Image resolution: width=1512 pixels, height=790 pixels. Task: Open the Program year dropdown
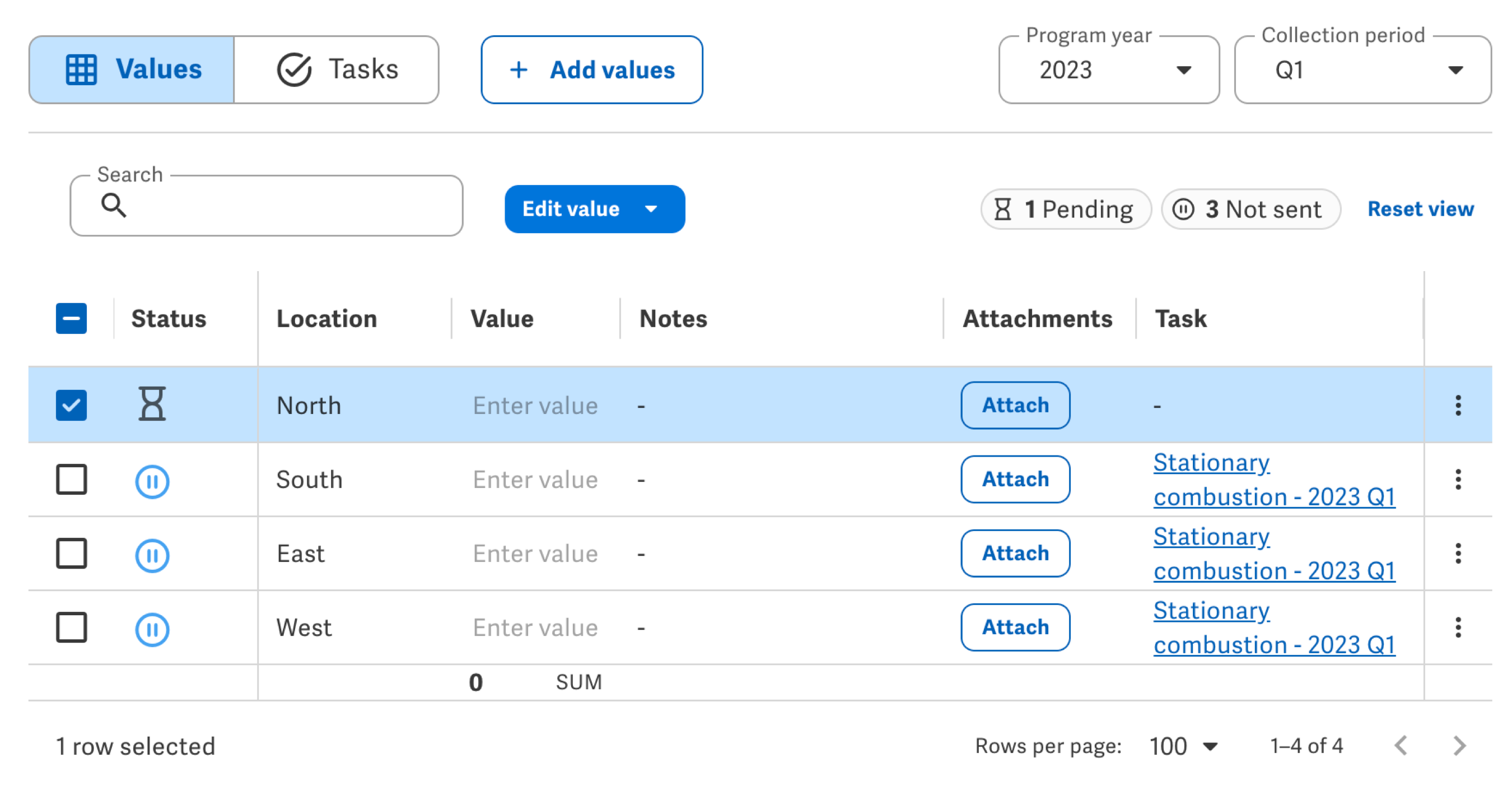pos(1183,70)
